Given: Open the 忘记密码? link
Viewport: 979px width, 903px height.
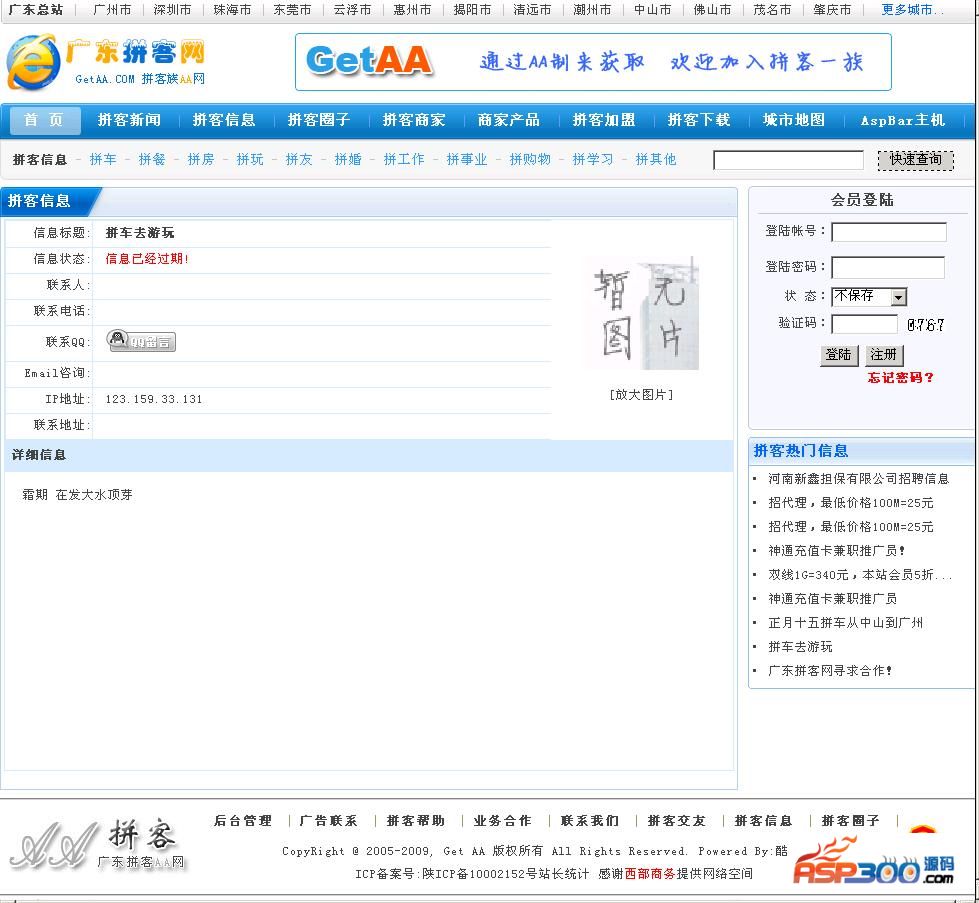Looking at the screenshot, I should [900, 377].
